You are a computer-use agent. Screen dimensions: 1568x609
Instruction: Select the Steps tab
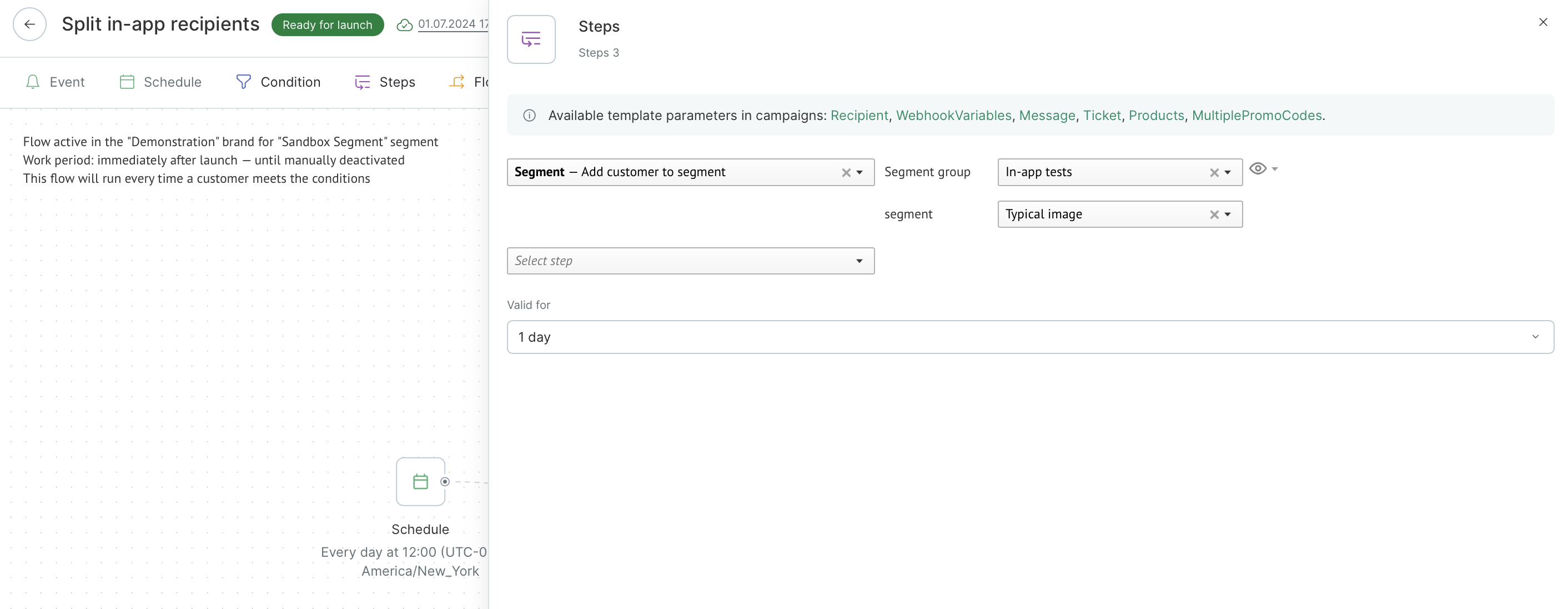[385, 82]
